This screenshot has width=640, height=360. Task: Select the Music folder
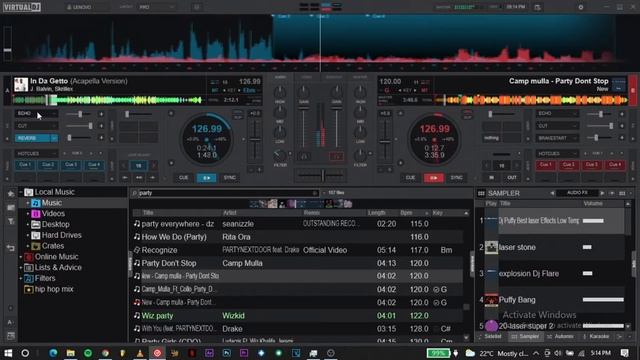coord(52,203)
